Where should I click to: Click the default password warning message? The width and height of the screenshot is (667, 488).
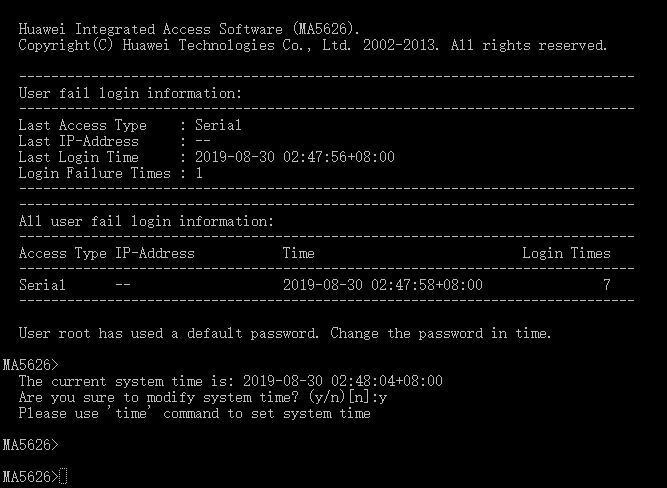tap(285, 333)
